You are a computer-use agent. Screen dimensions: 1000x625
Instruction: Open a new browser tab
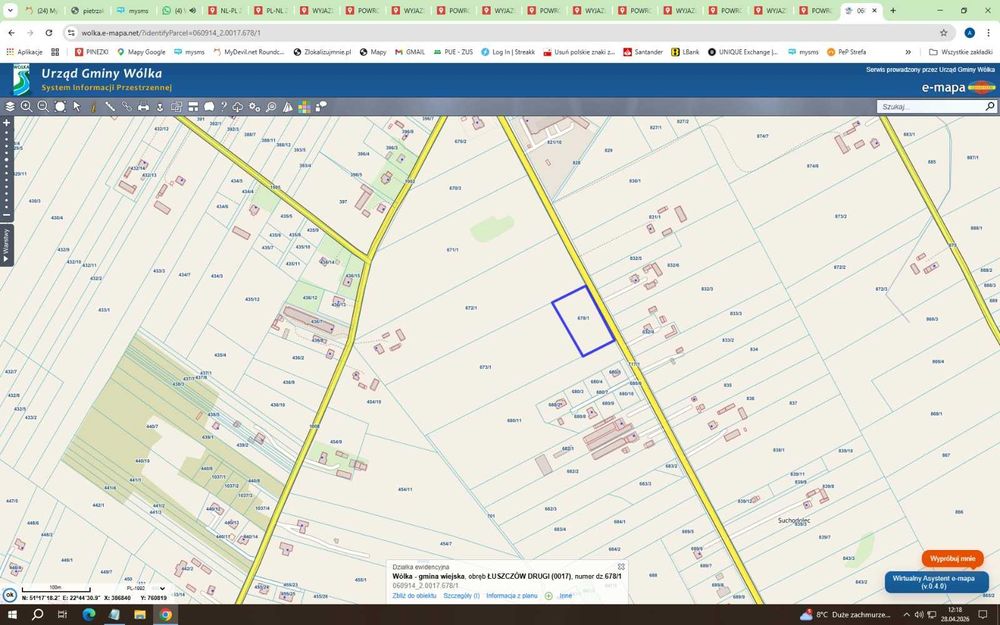(893, 10)
